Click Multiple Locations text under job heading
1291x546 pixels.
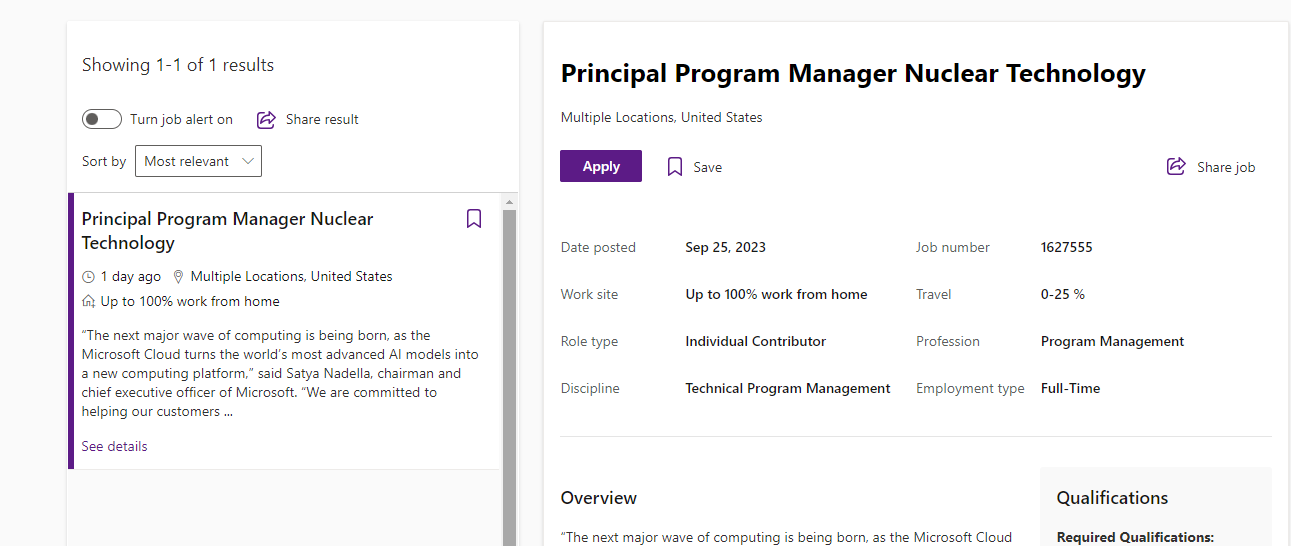pos(661,117)
